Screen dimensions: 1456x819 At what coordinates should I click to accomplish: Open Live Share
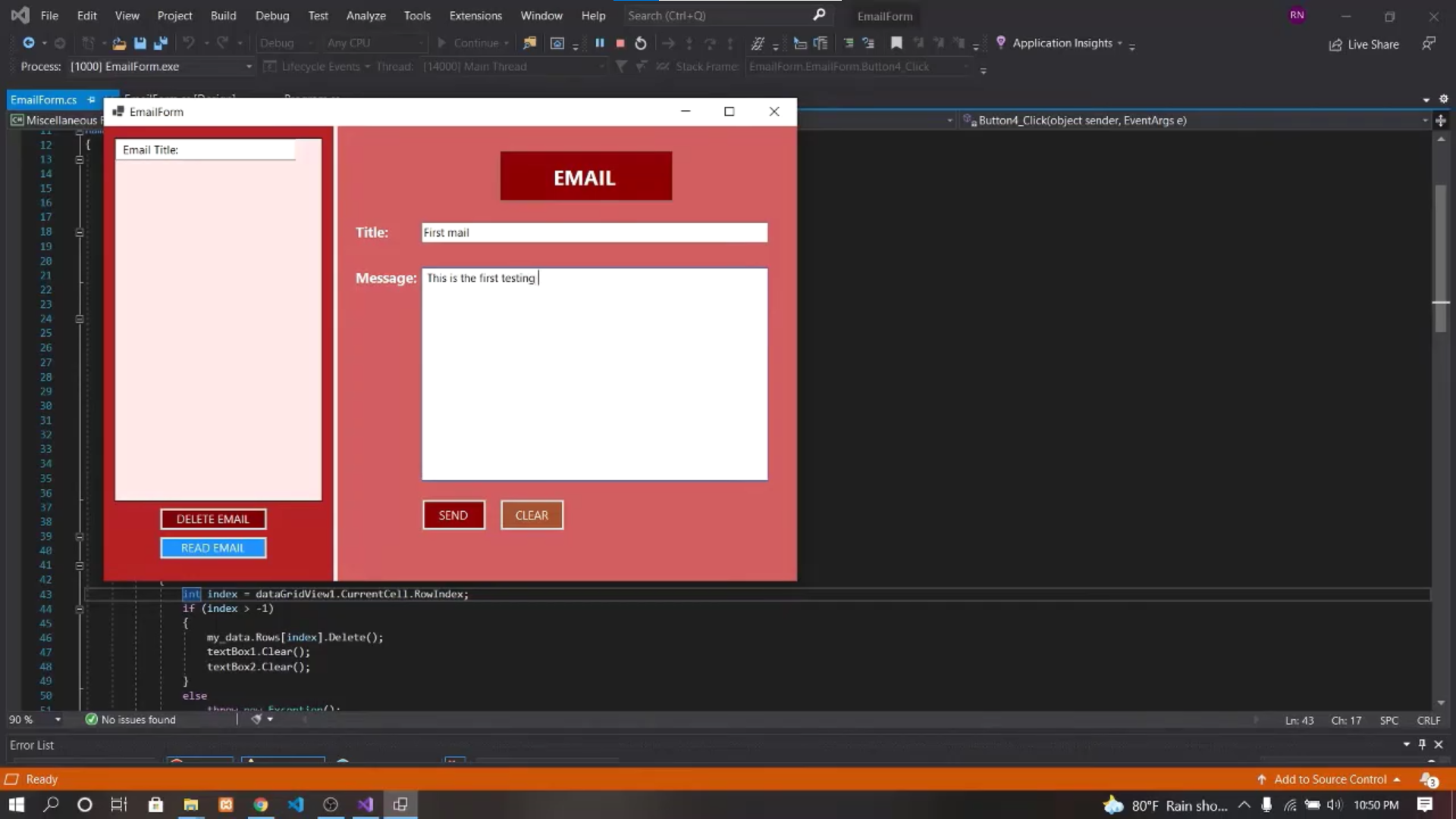[1364, 44]
